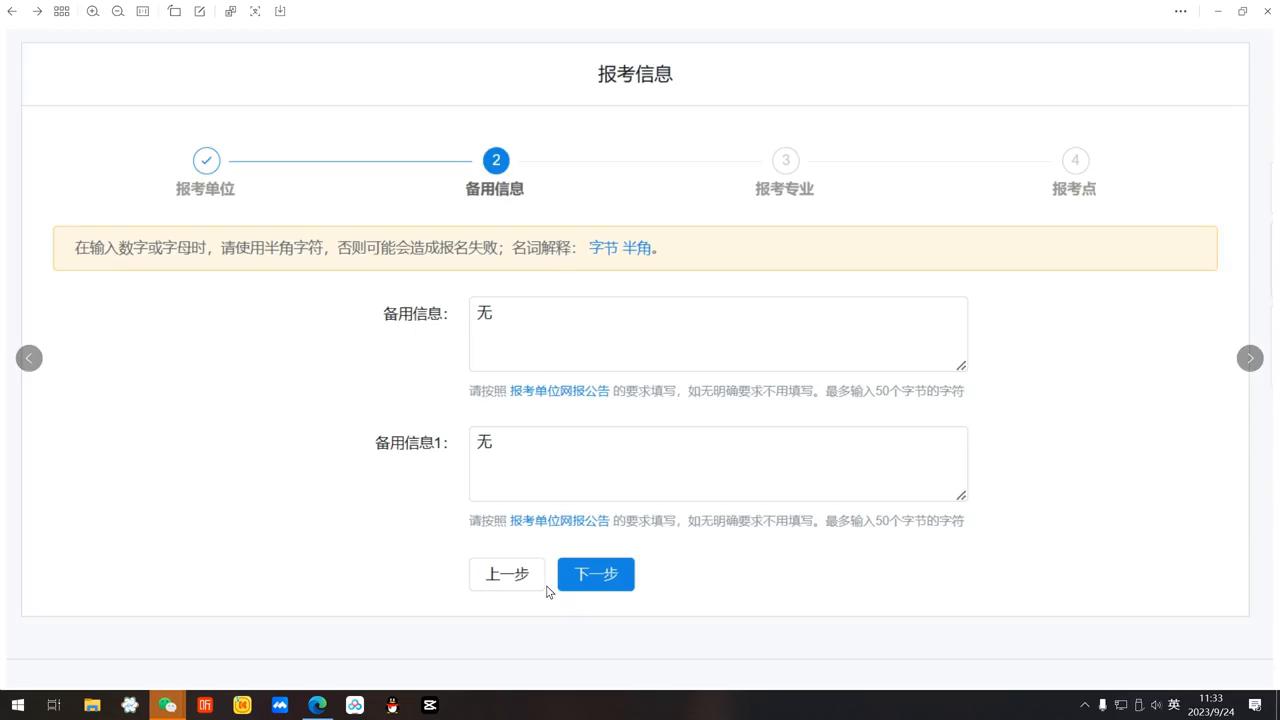
Task: Open WeChat from the taskbar
Action: point(168,705)
